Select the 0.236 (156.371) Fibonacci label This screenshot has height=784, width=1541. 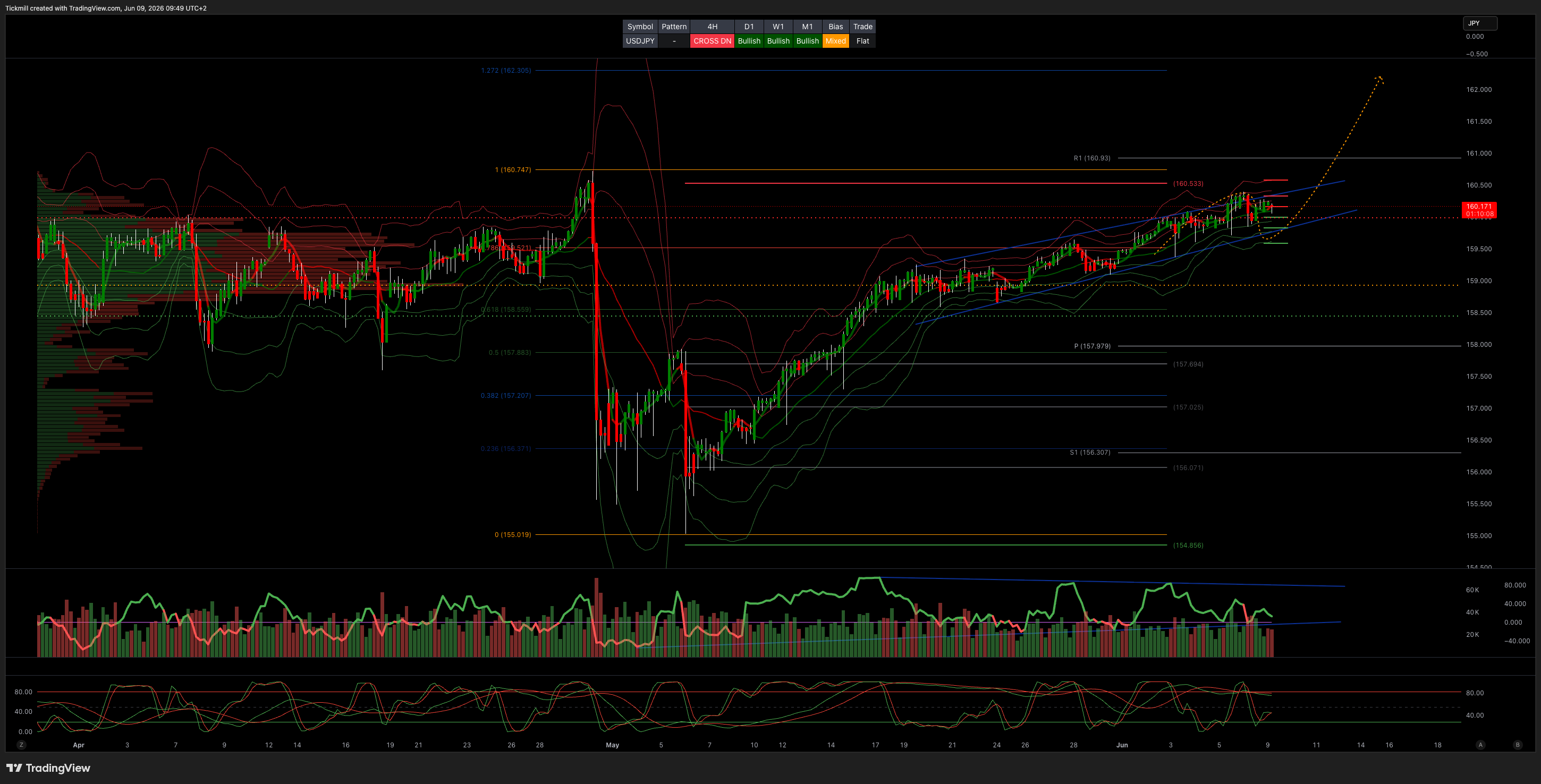coord(505,448)
